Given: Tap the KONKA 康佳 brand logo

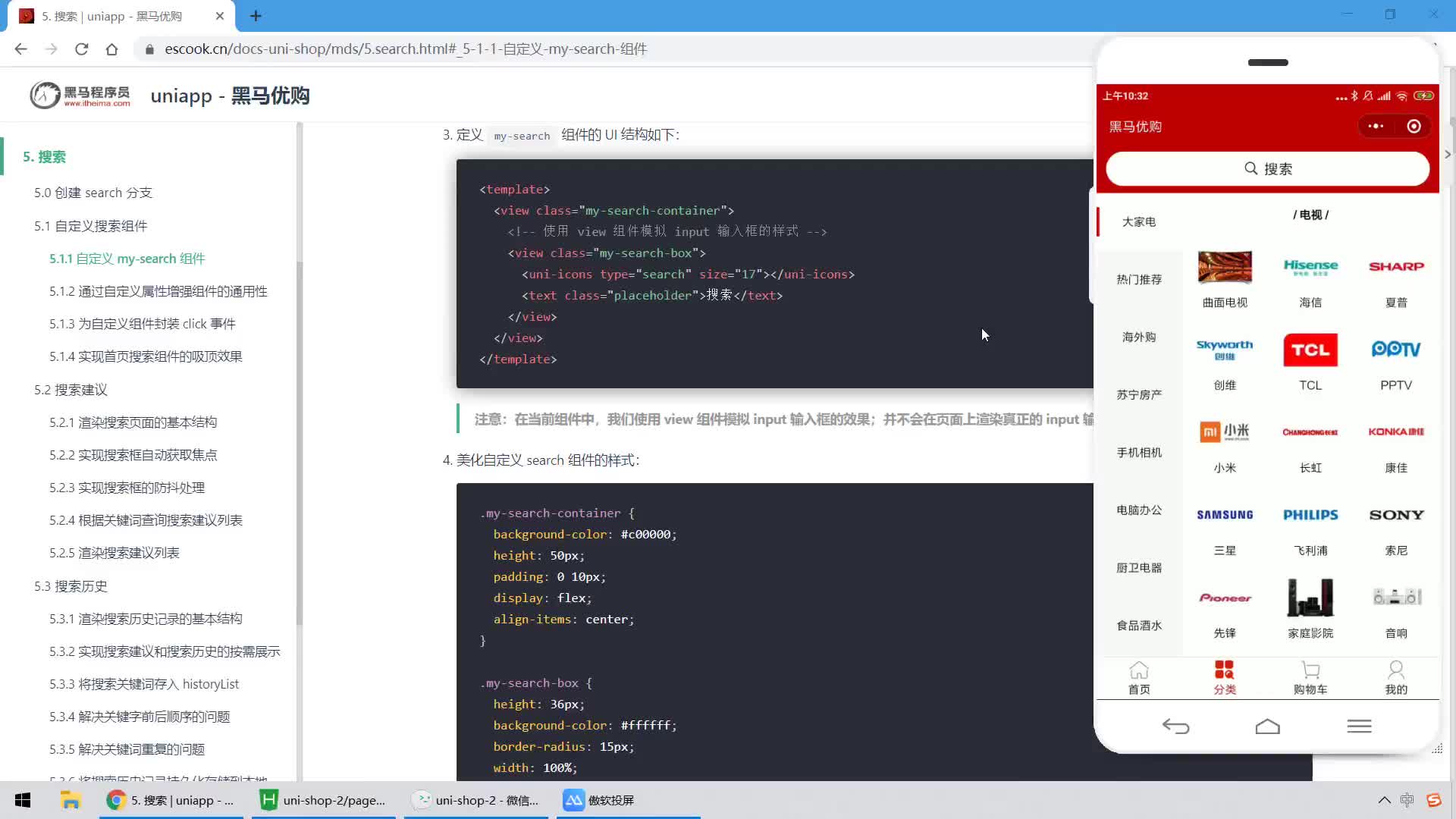Looking at the screenshot, I should click(1396, 432).
